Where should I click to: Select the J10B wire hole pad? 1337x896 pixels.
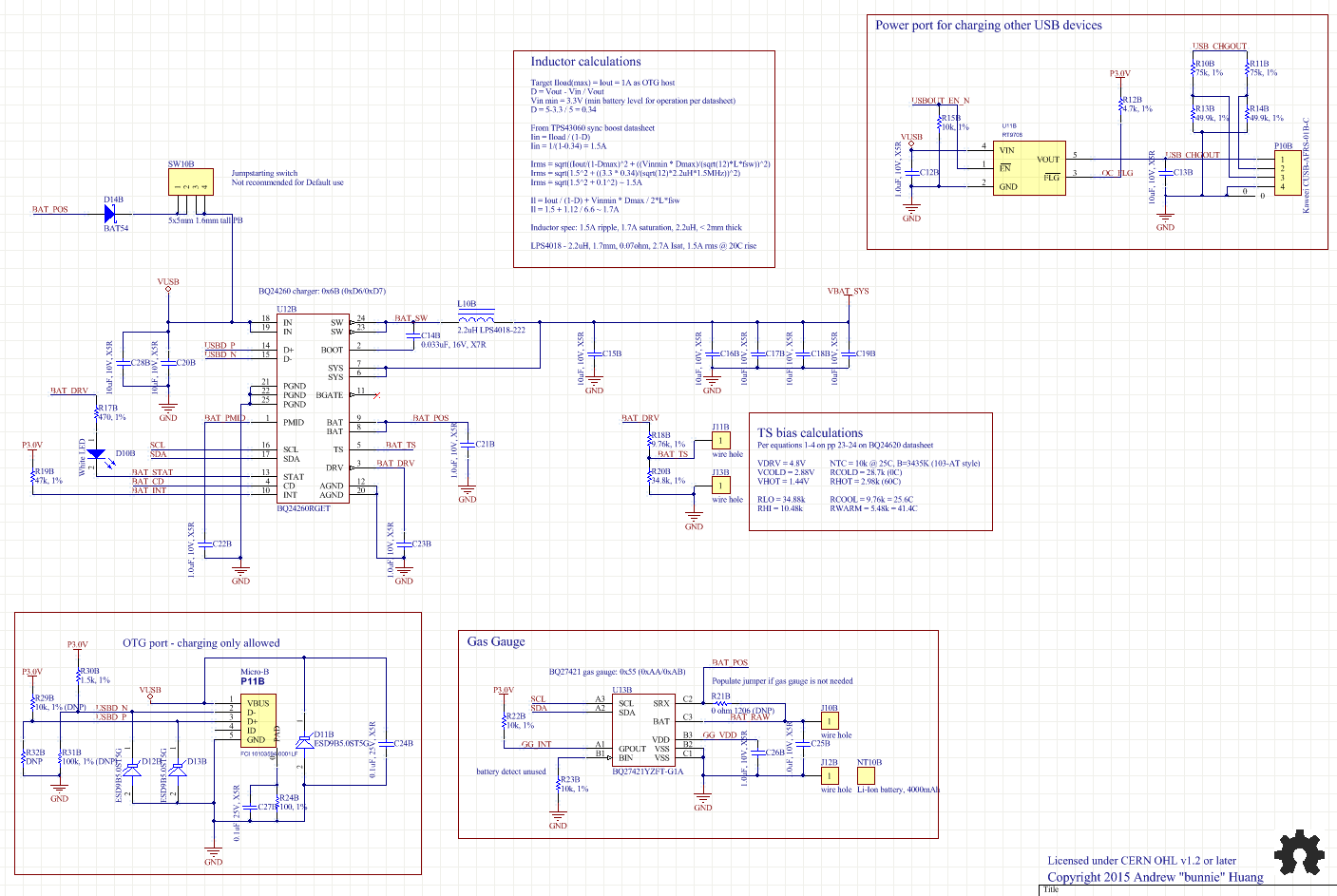tap(830, 721)
